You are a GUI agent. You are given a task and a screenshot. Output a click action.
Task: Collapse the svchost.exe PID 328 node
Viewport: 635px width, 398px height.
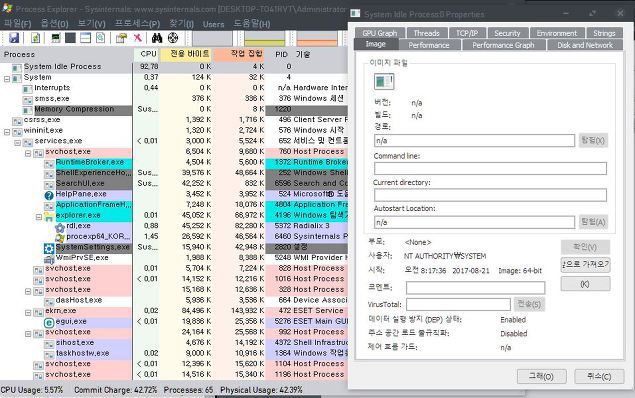click(x=28, y=291)
